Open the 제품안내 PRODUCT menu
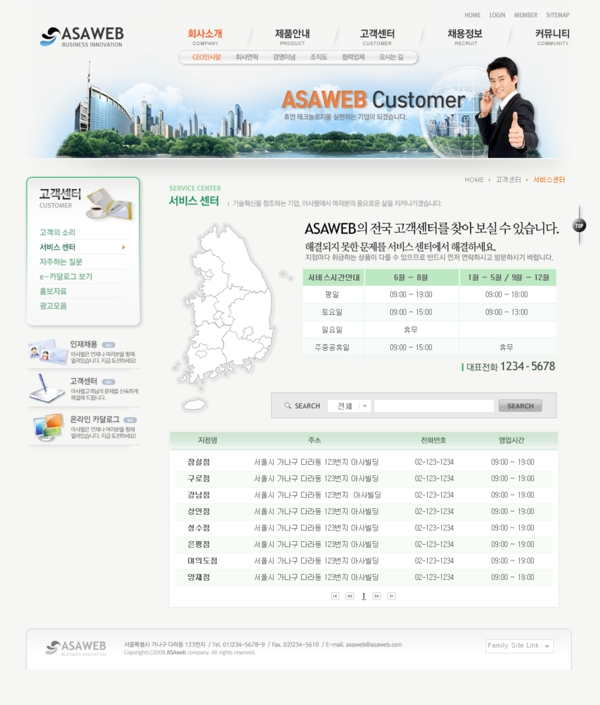The width and height of the screenshot is (600, 705). point(292,36)
